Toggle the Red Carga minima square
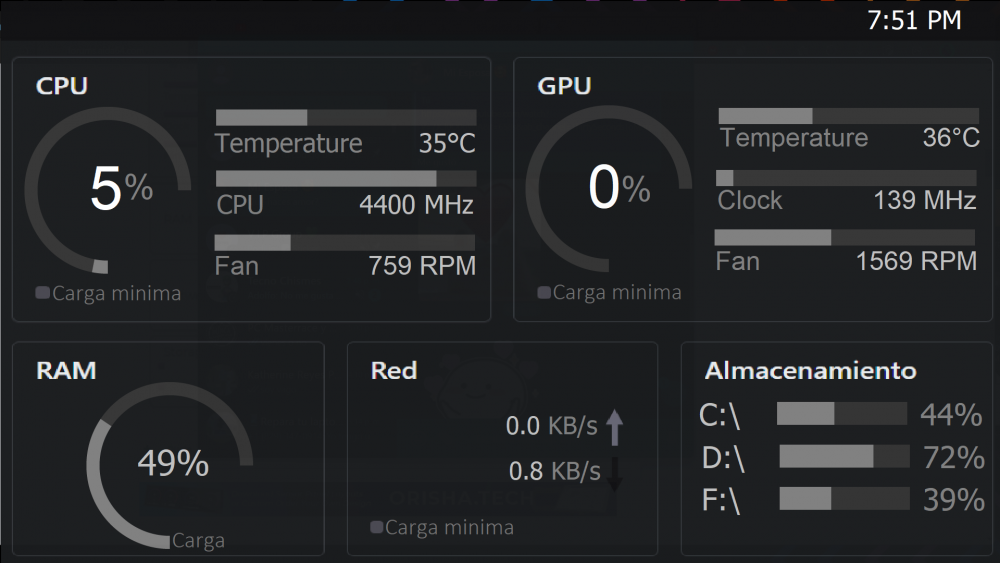 coord(377,527)
